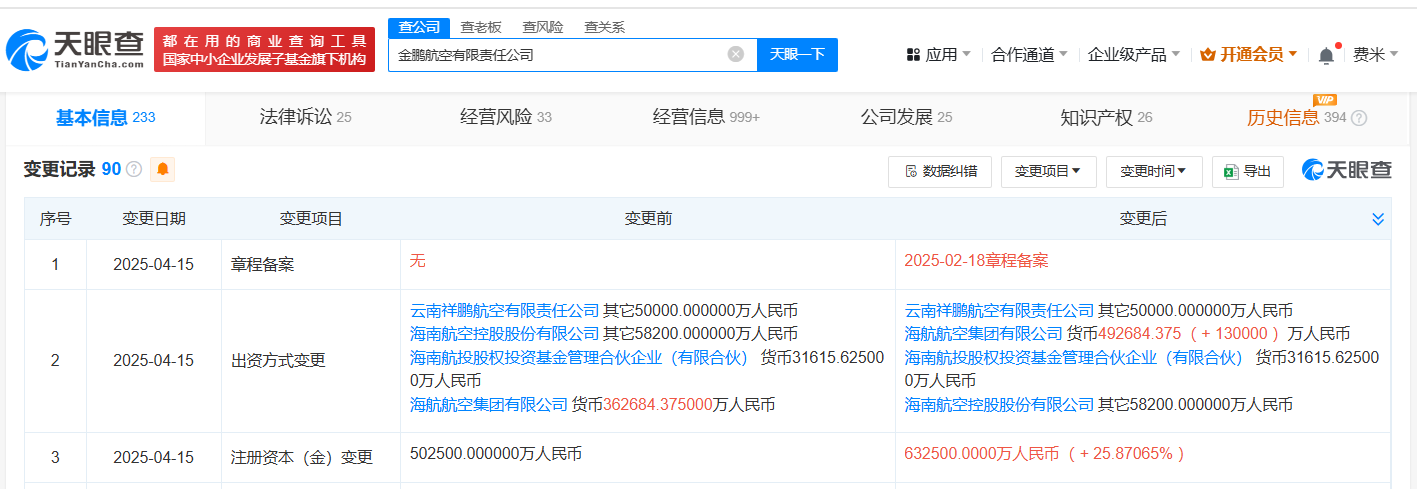Select the 基本信息 tab
The height and width of the screenshot is (489, 1417).
pos(105,118)
